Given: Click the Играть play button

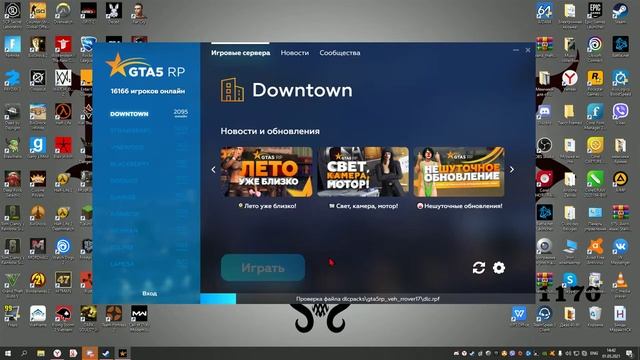Looking at the screenshot, I should (x=263, y=268).
